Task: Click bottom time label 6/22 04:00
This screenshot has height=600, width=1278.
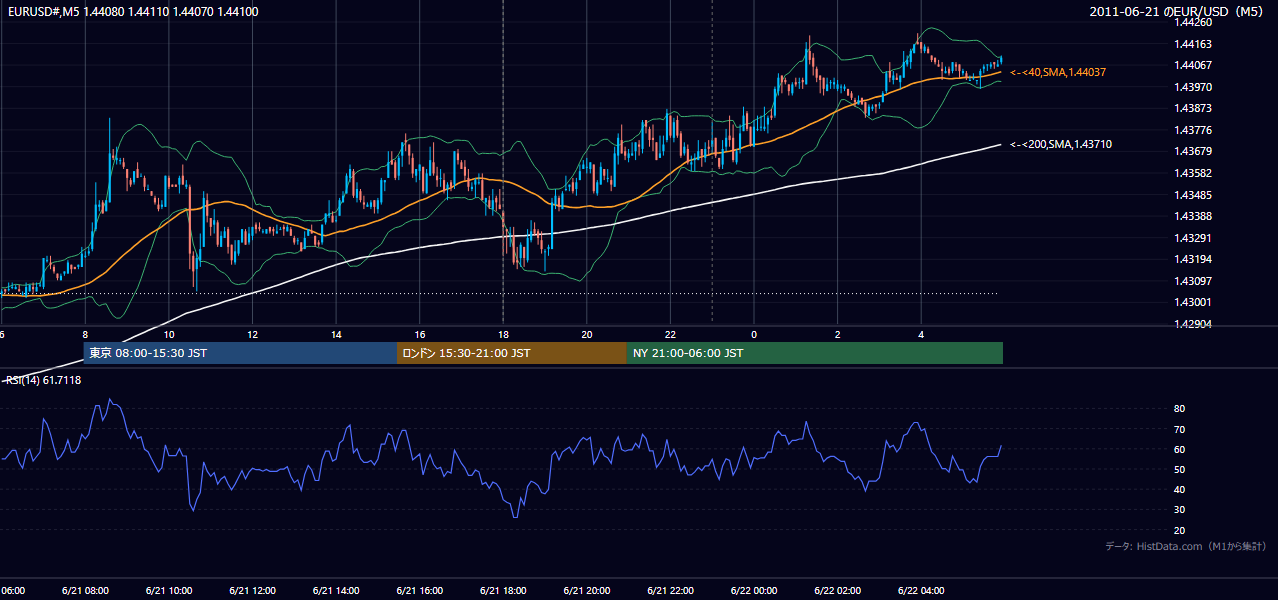Action: pos(921,591)
